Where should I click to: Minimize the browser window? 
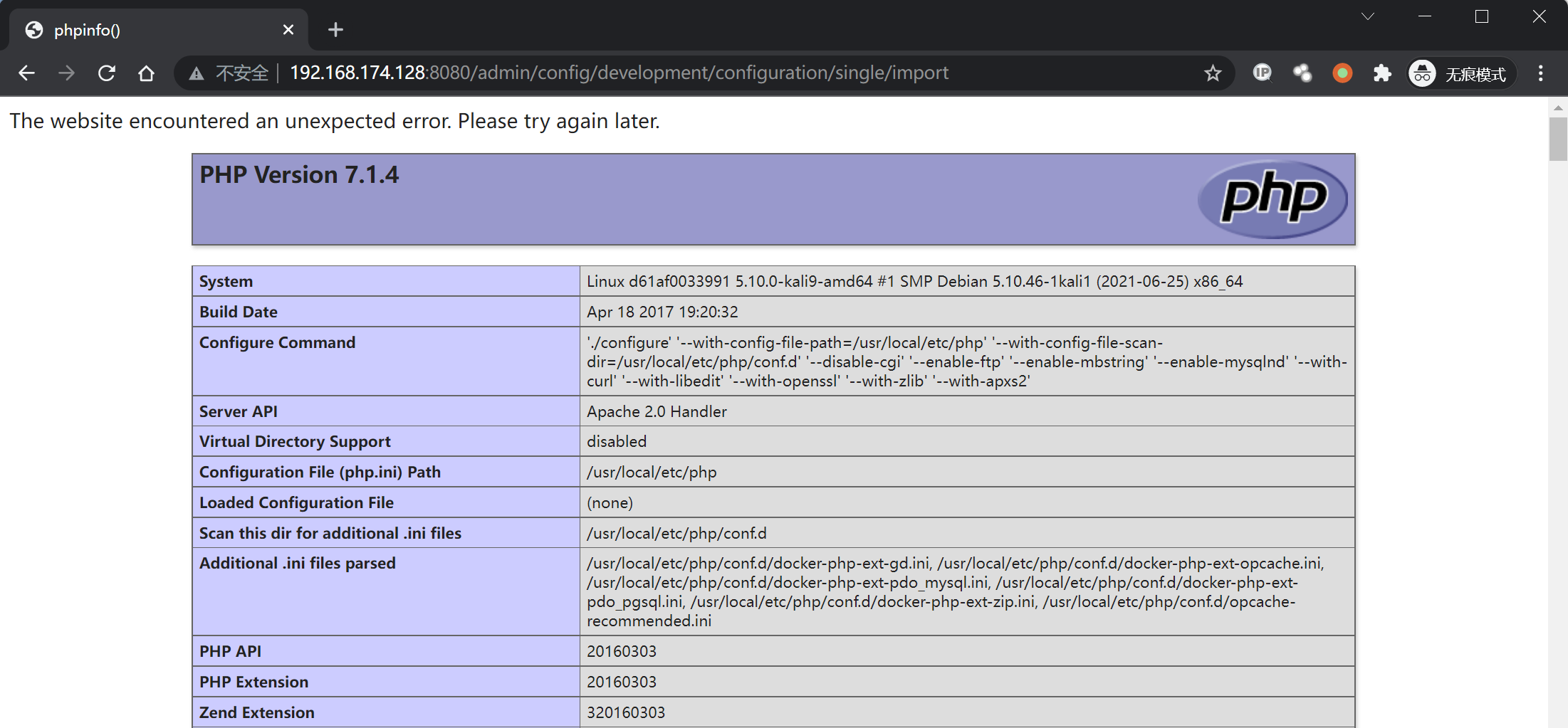(1425, 16)
